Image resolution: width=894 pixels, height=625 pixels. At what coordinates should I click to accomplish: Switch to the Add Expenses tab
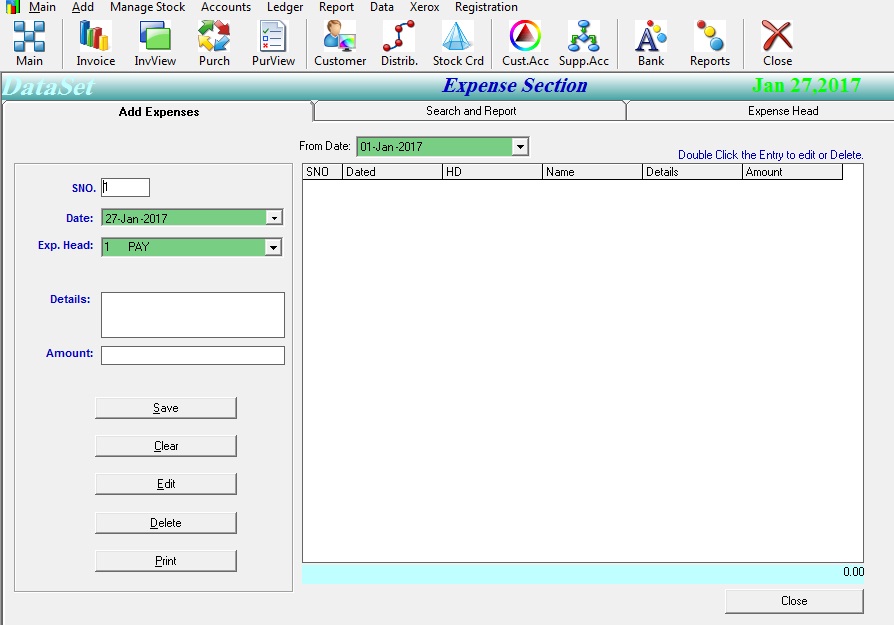click(159, 112)
